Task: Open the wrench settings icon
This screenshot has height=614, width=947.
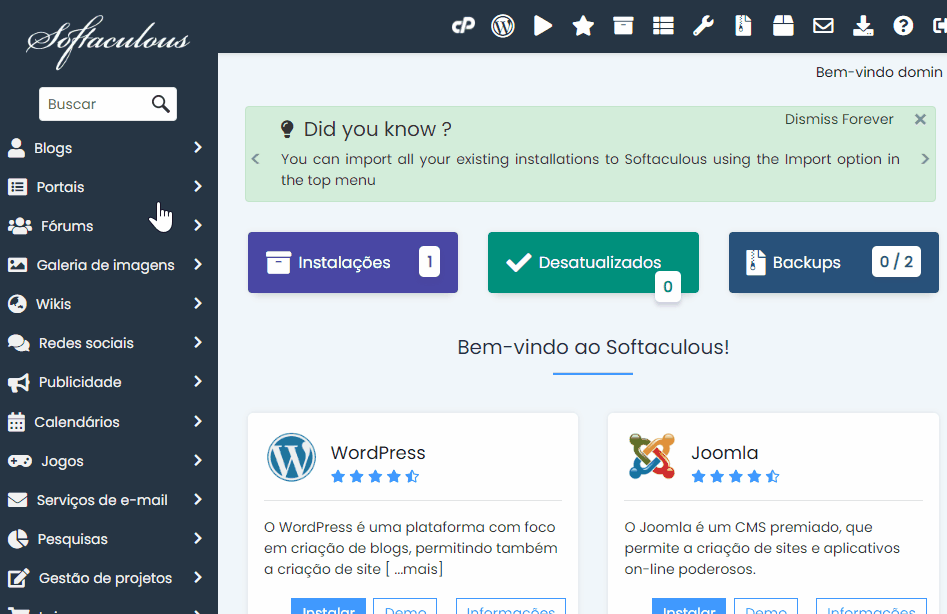Action: [703, 26]
